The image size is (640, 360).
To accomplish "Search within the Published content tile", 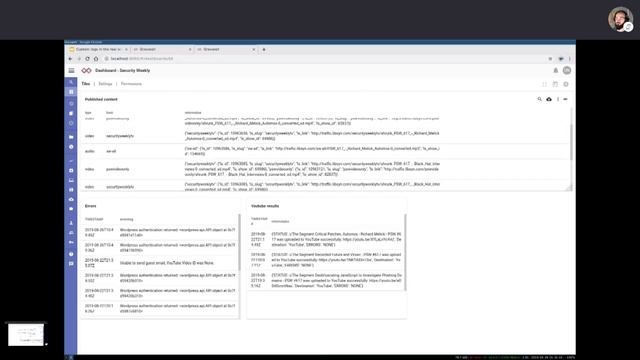I will coord(540,99).
